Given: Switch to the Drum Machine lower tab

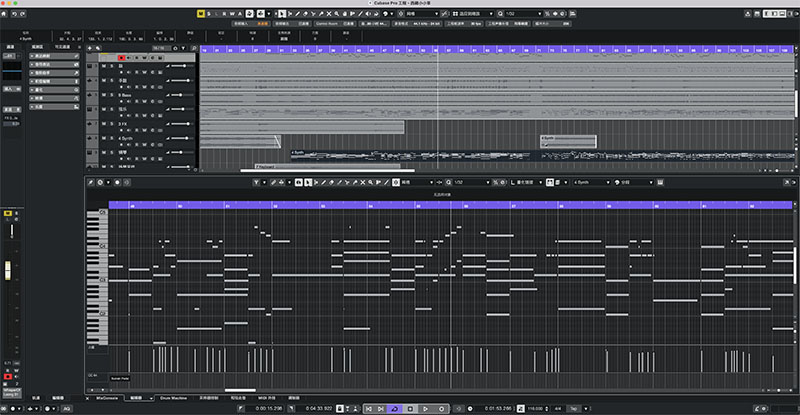Looking at the screenshot, I should pyautogui.click(x=173, y=398).
